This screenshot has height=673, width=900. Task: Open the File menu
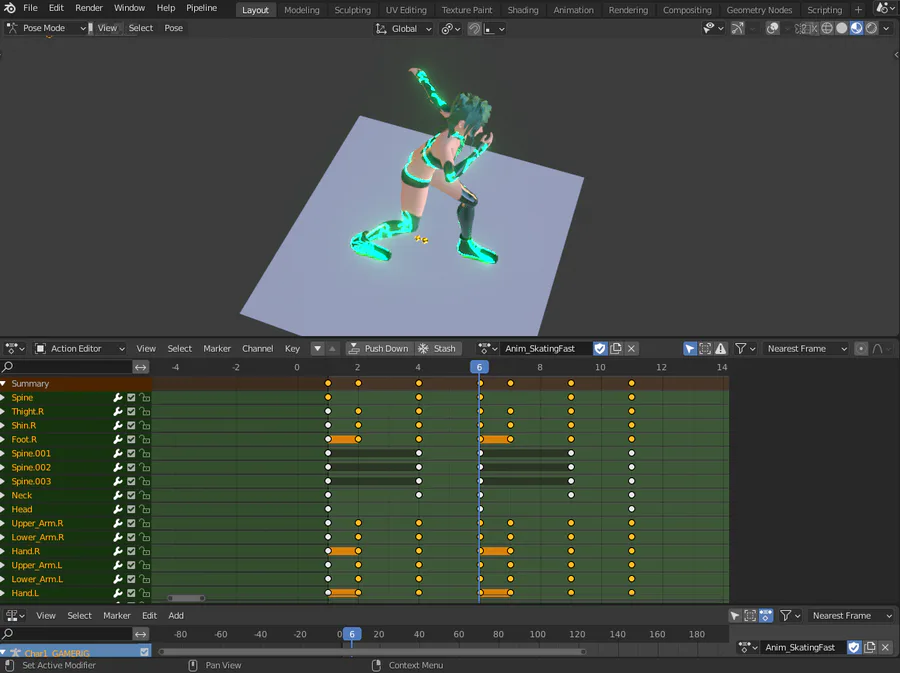[x=30, y=8]
